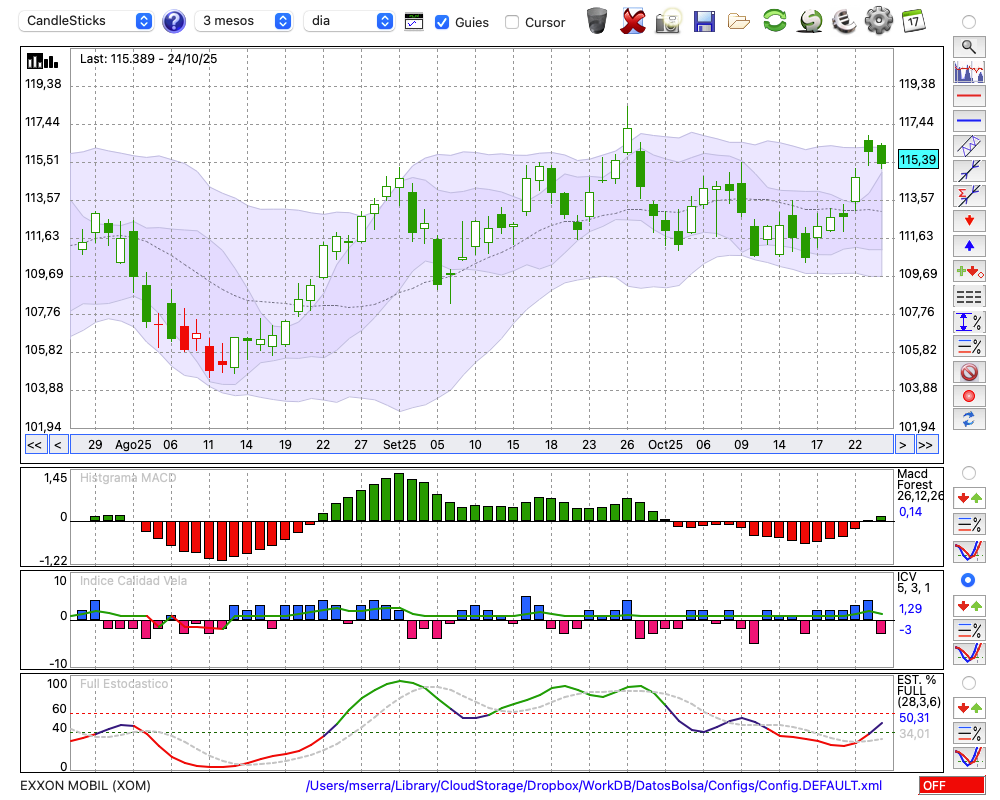The image size is (1000, 800).
Task: Select the zigzag channel drawing tool
Action: click(969, 146)
